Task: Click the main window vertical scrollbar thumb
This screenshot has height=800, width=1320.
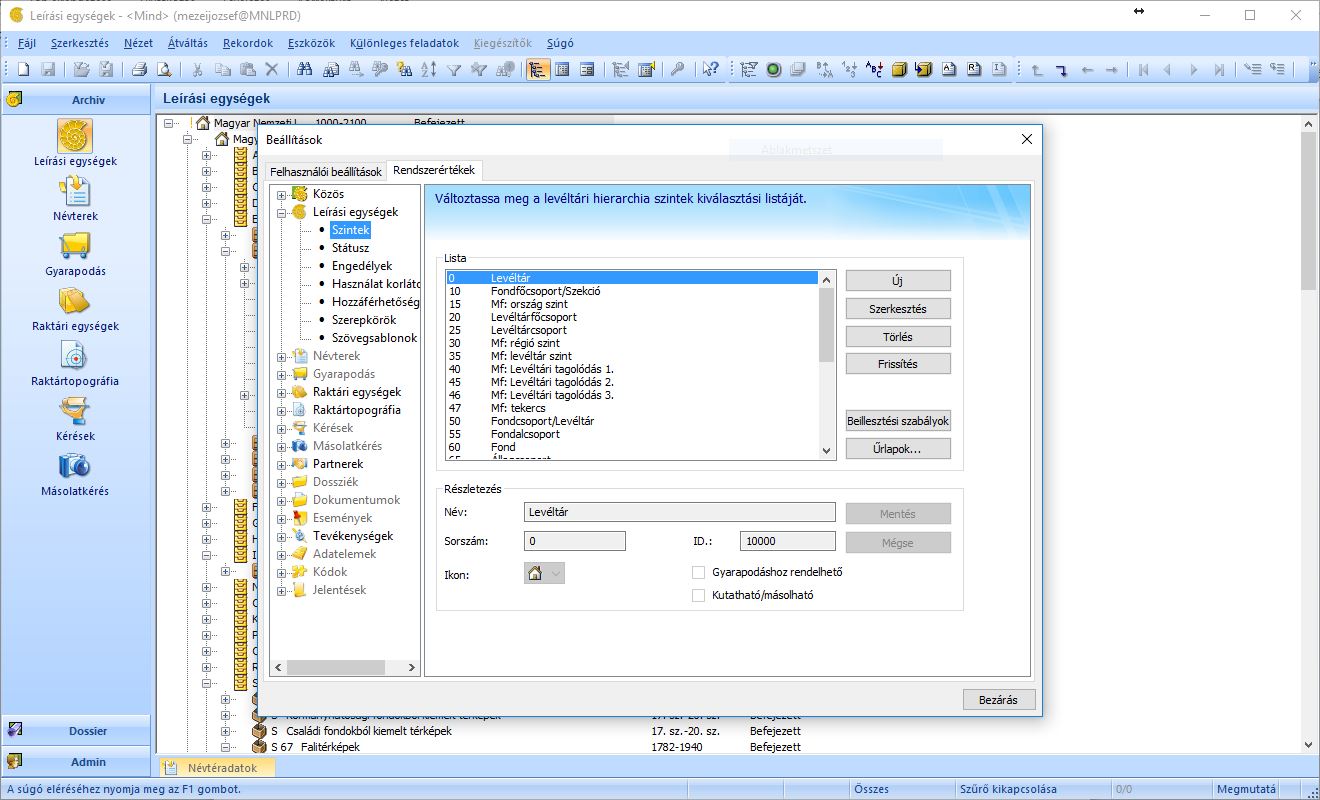Action: point(1309,210)
